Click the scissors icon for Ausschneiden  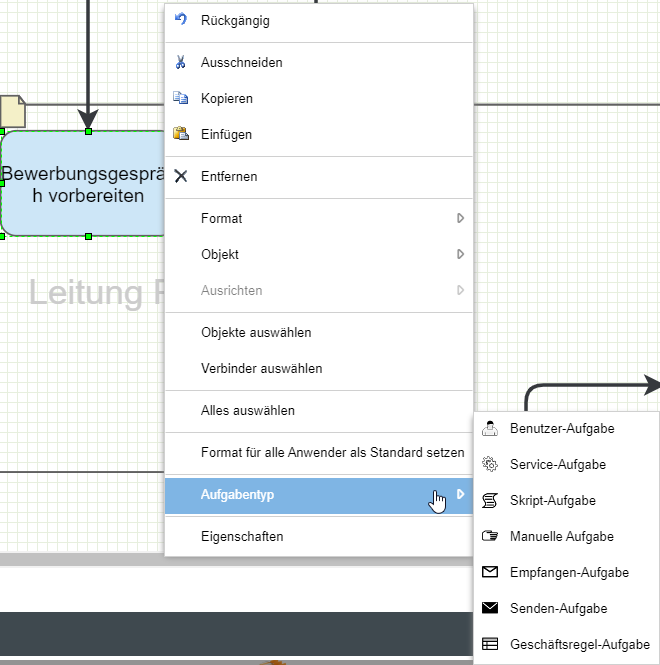tap(181, 62)
